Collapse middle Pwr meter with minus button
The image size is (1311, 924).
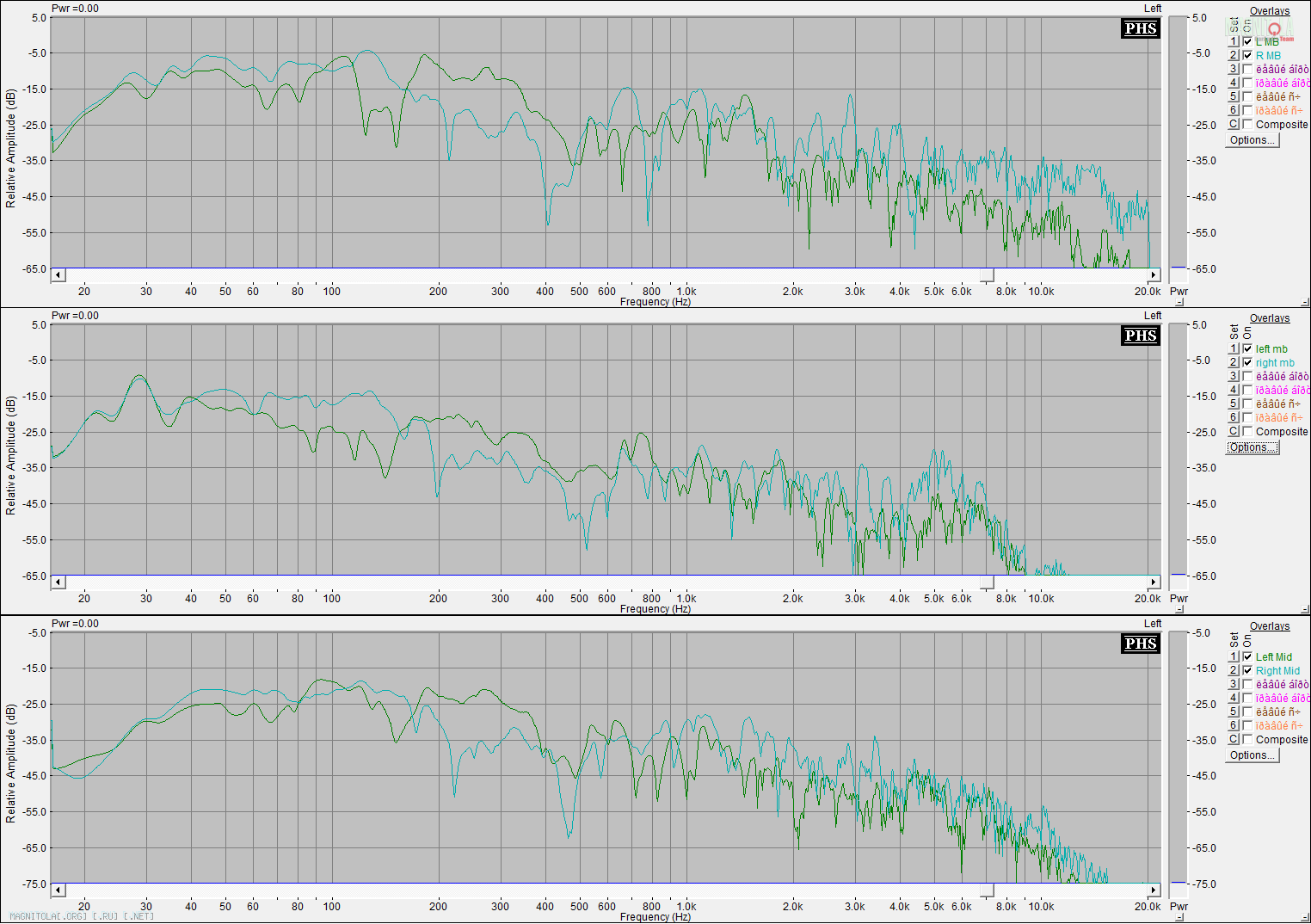point(1179,609)
